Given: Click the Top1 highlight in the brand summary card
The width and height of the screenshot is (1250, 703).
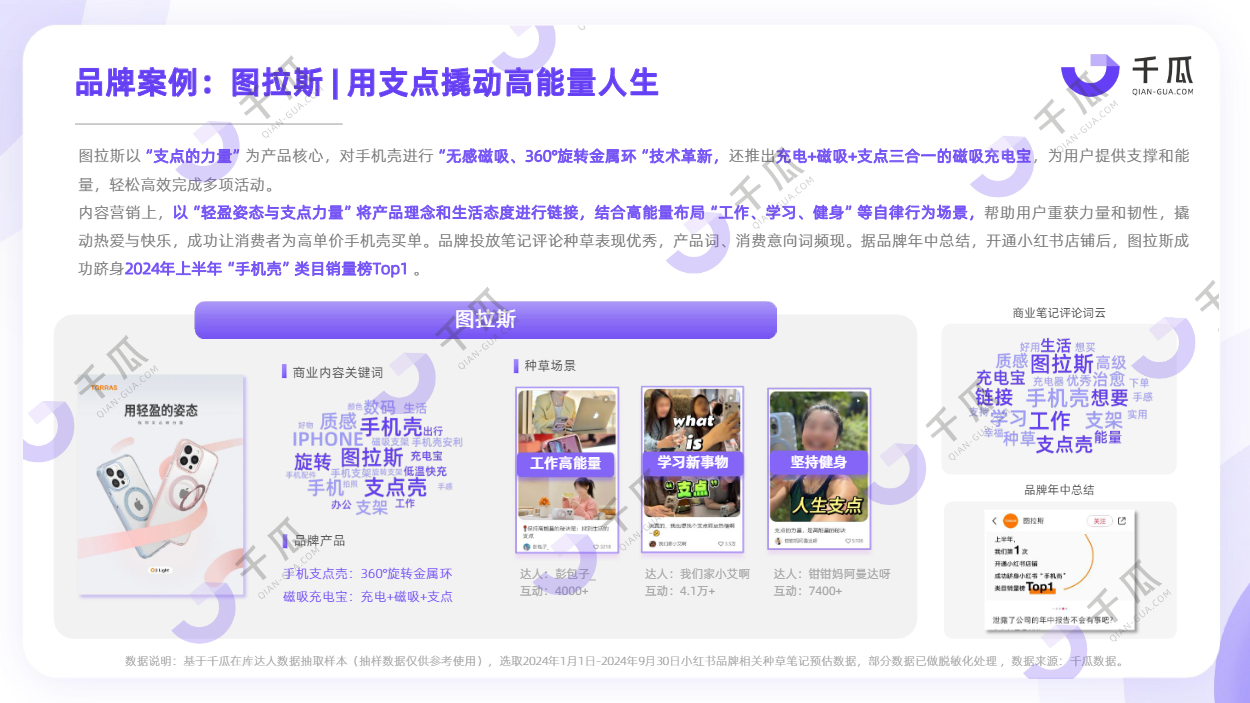Looking at the screenshot, I should pyautogui.click(x=1040, y=588).
